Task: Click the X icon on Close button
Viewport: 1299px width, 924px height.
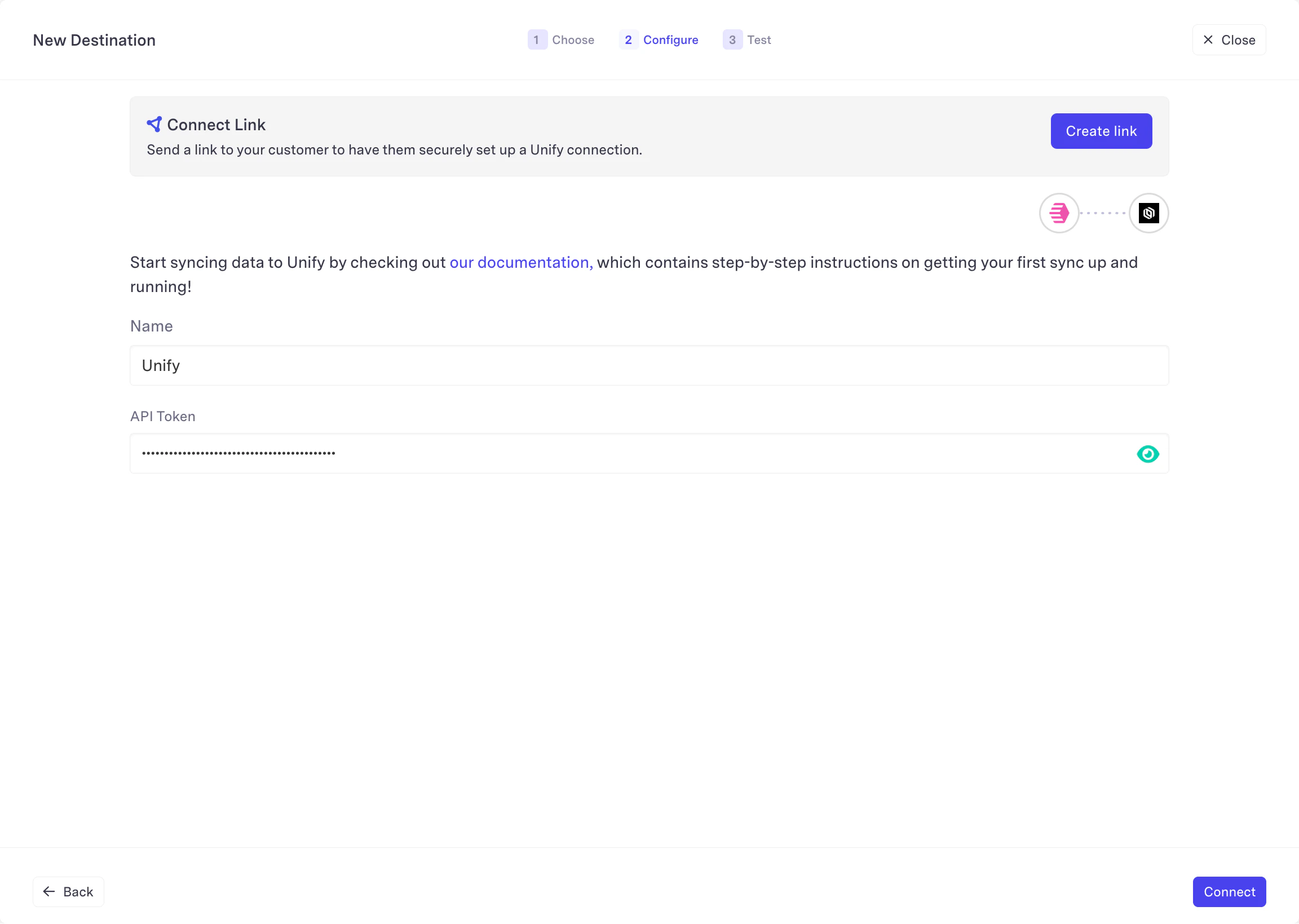Action: pyautogui.click(x=1208, y=40)
